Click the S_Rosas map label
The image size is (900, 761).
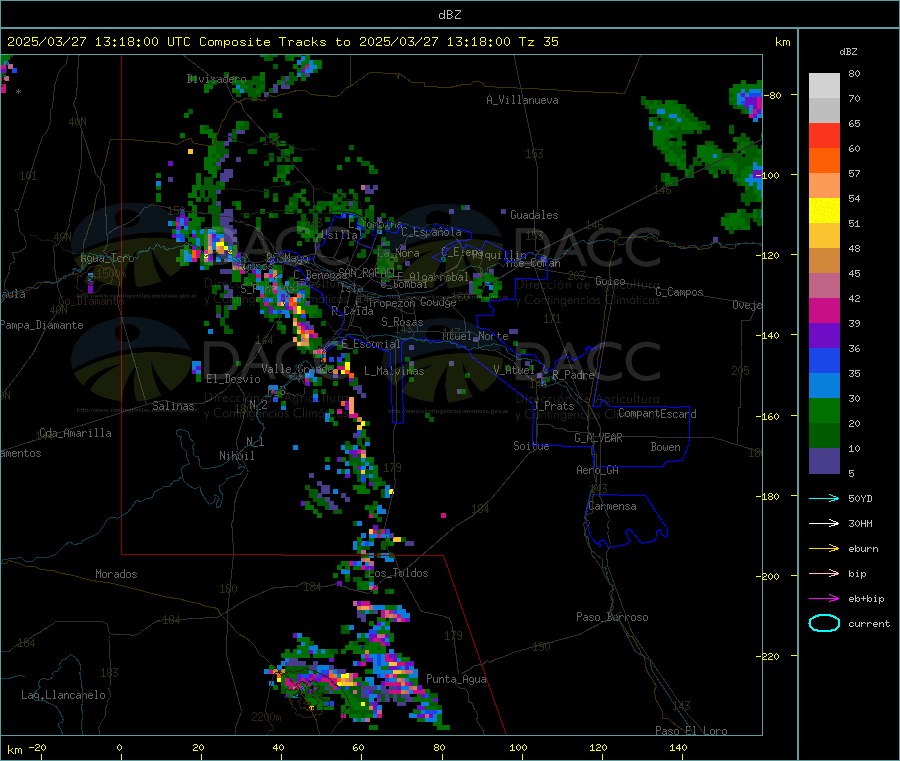pos(402,322)
